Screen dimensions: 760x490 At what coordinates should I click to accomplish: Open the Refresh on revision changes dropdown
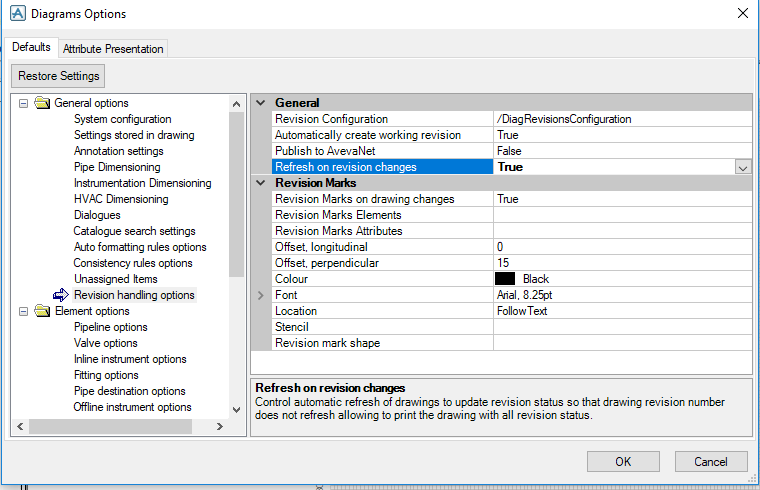tap(742, 168)
